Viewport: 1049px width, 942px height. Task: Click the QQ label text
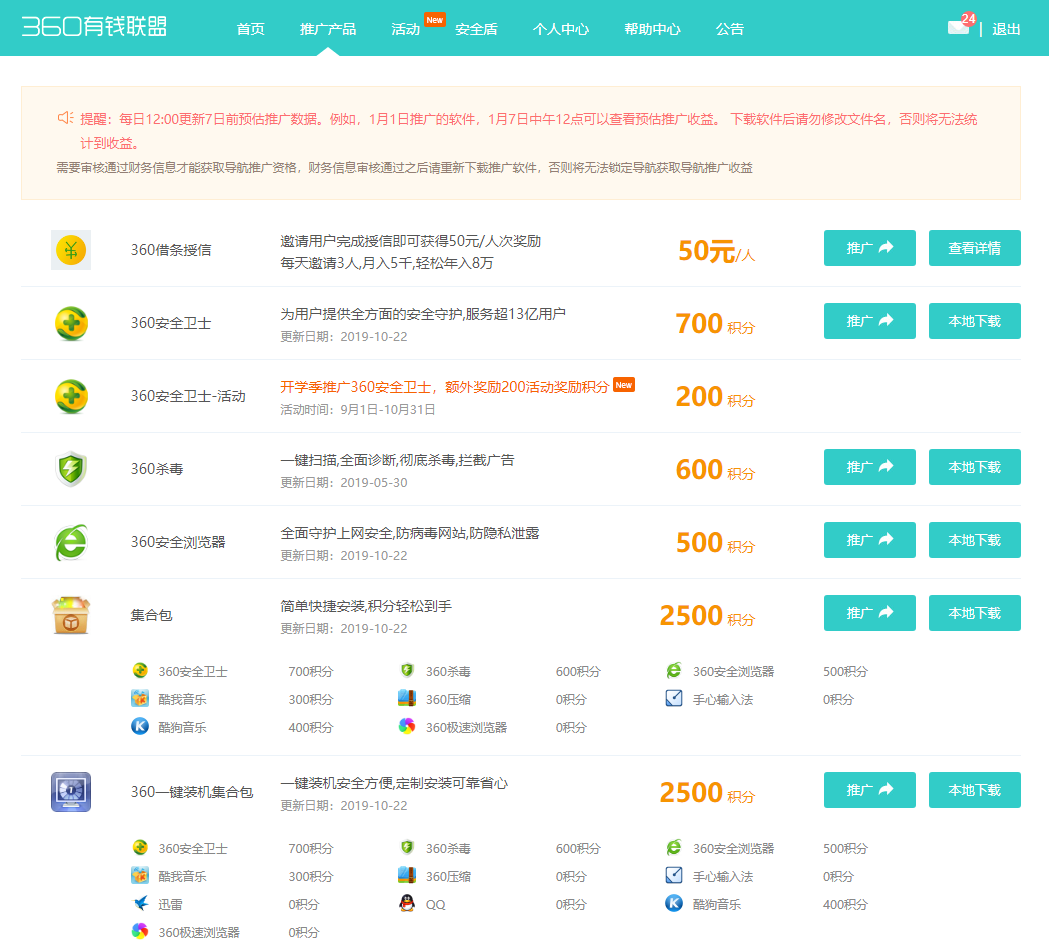436,905
